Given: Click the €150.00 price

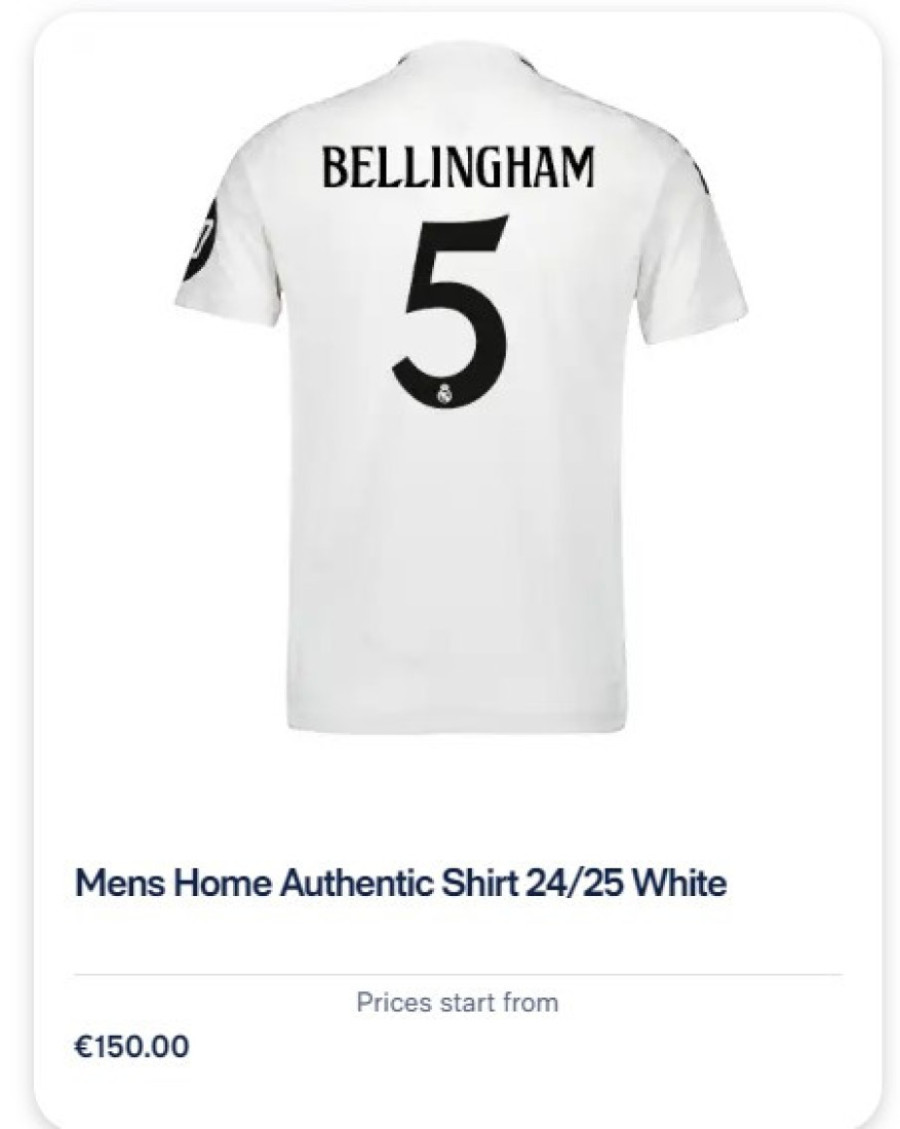Looking at the screenshot, I should coord(132,1046).
